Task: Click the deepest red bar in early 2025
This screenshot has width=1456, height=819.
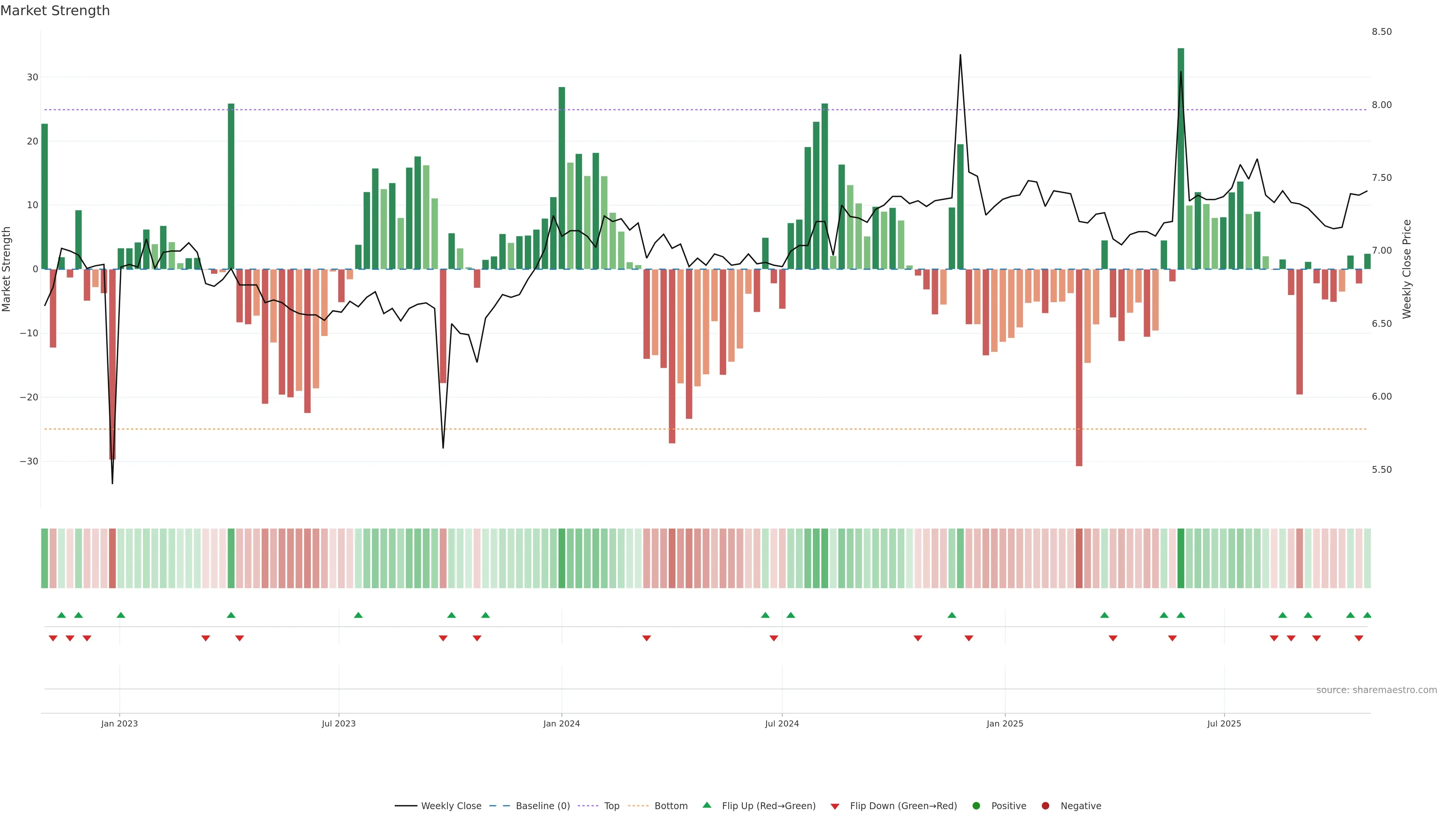Action: (1079, 367)
